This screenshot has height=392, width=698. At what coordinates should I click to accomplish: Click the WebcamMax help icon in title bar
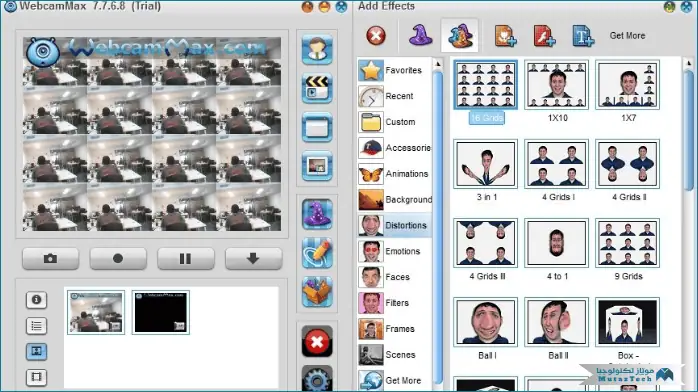click(308, 7)
